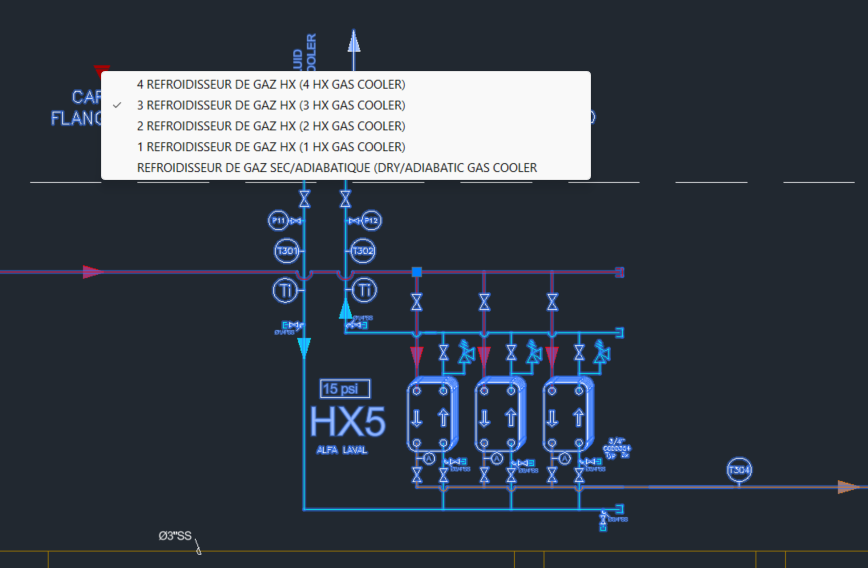Click the red visibility triangle grip
868x568 pixels.
(101, 69)
